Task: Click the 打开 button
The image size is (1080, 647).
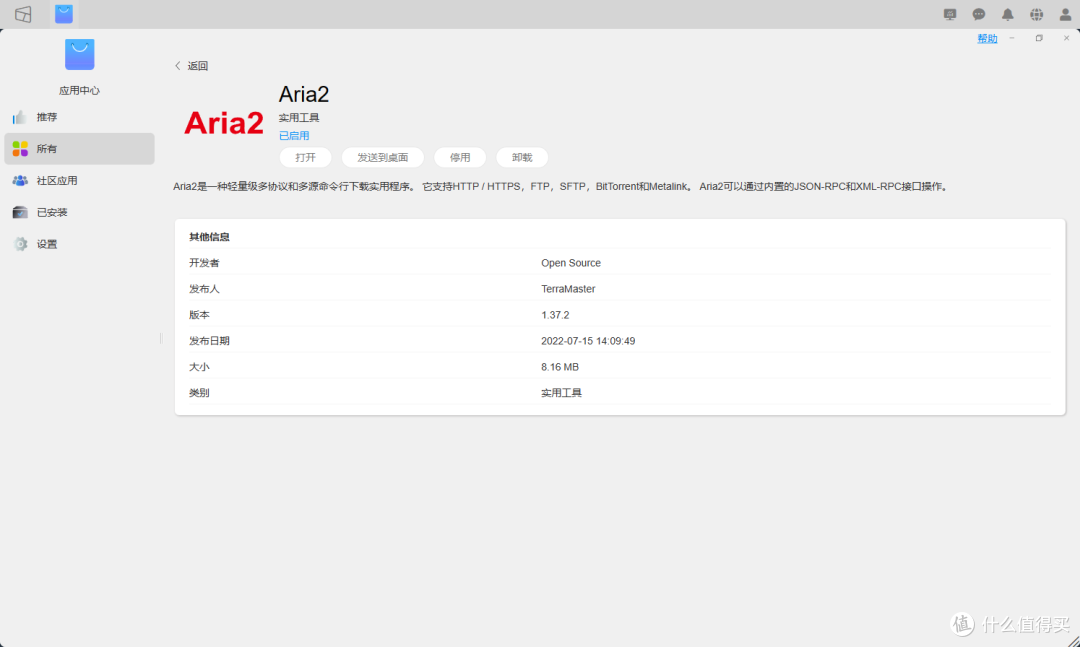Action: (x=305, y=157)
